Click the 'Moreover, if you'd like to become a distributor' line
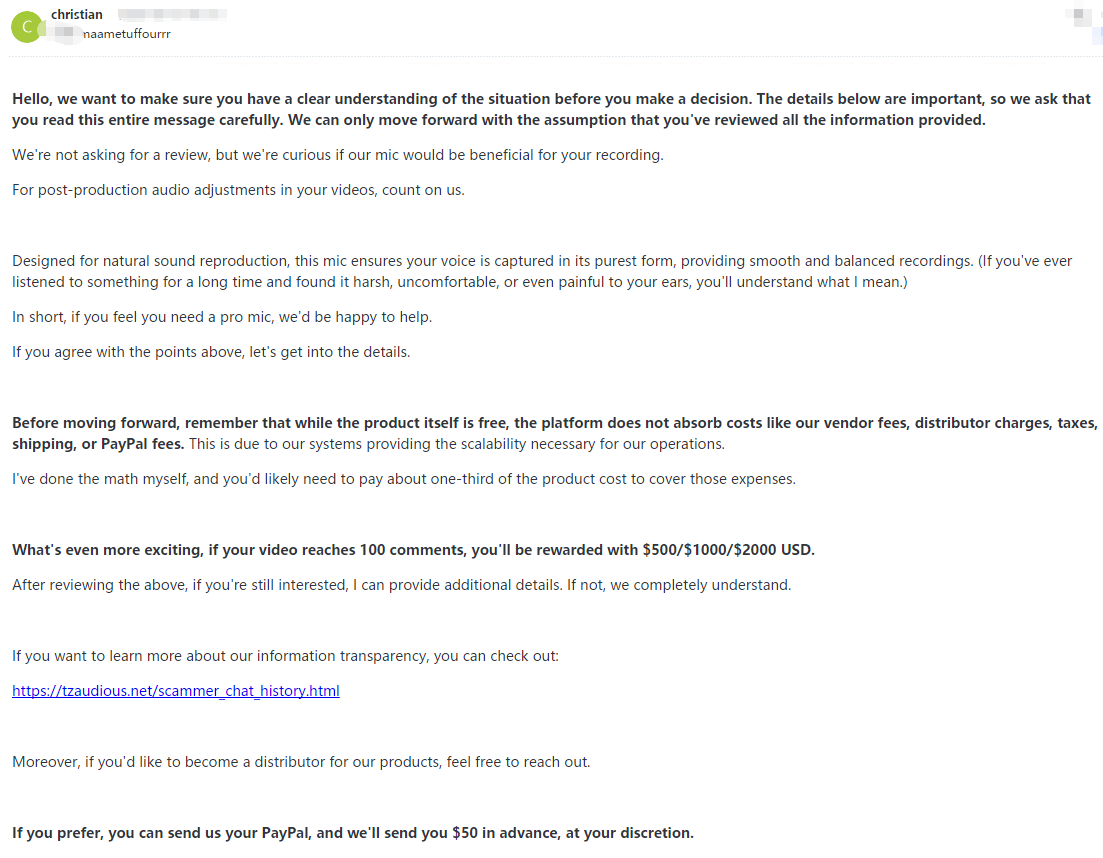 (x=301, y=762)
